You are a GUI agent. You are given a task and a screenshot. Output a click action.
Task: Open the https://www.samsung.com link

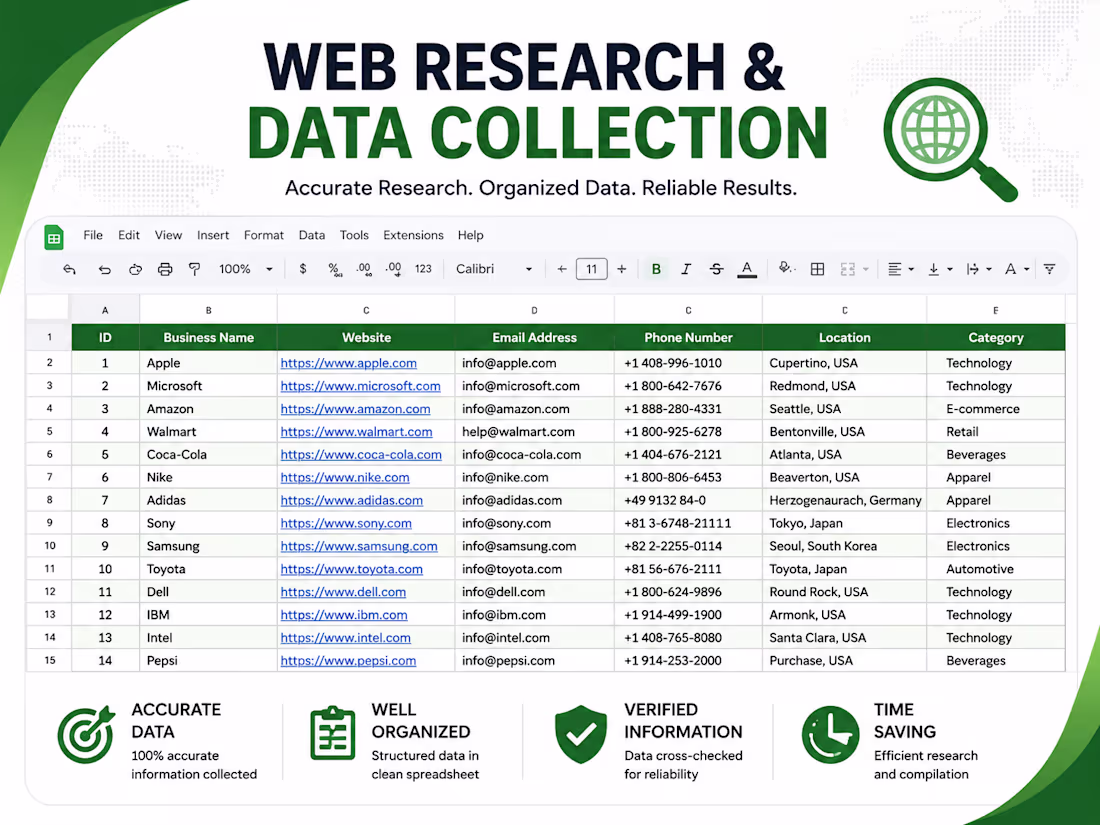click(359, 546)
